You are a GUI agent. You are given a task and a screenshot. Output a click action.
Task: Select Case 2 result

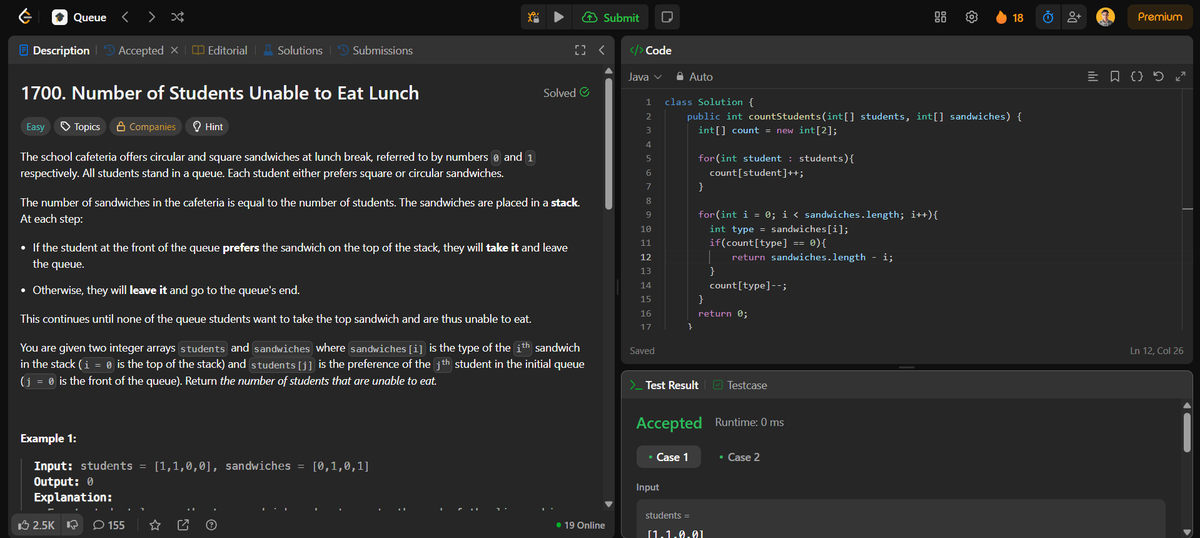pos(740,457)
